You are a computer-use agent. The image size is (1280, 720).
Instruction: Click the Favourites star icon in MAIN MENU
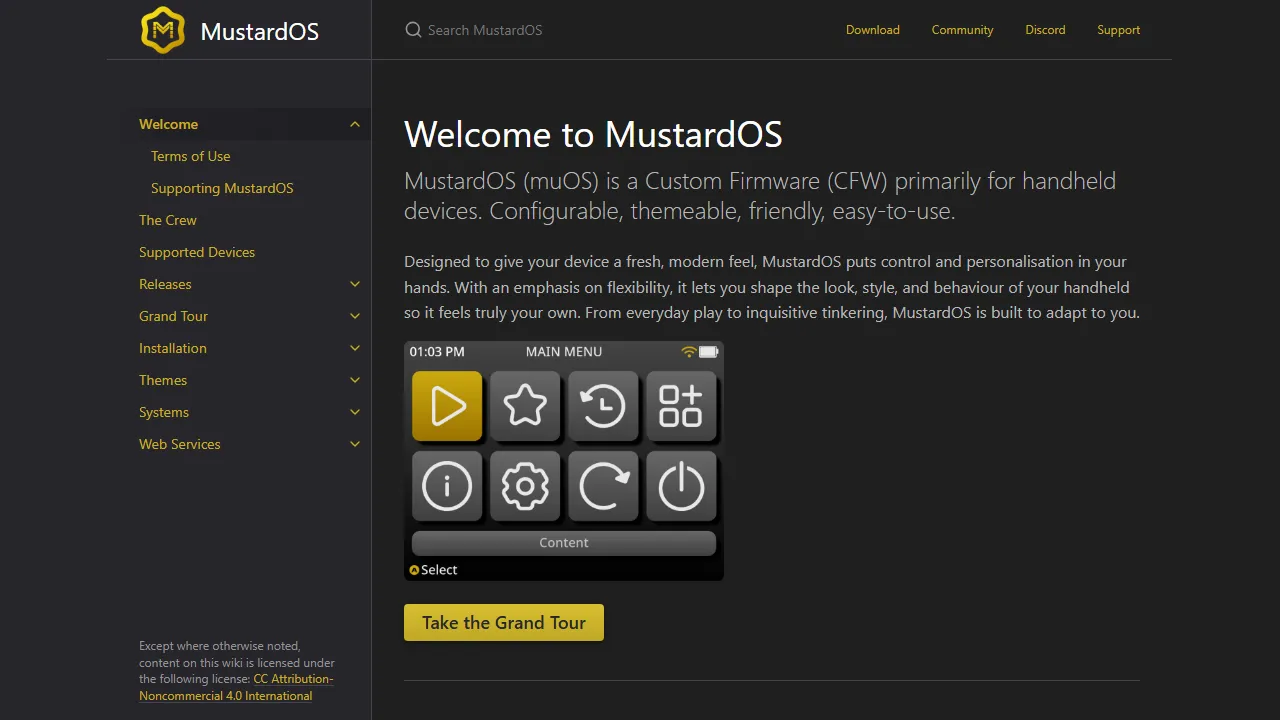click(x=525, y=406)
